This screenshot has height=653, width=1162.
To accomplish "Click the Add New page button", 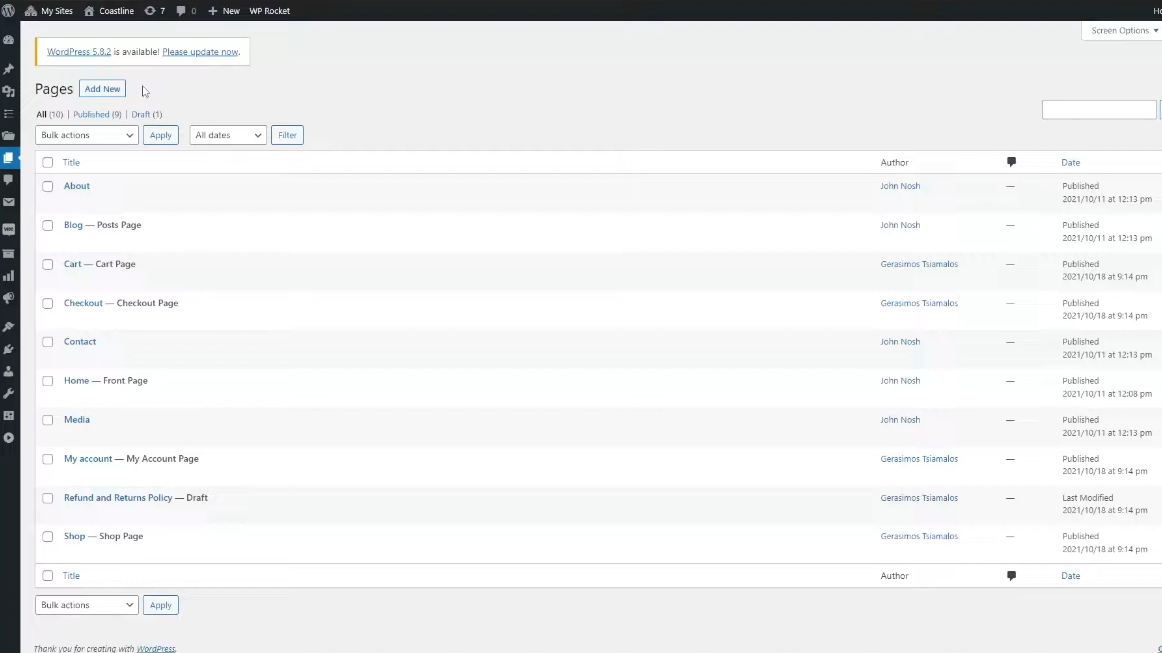I will pos(102,89).
